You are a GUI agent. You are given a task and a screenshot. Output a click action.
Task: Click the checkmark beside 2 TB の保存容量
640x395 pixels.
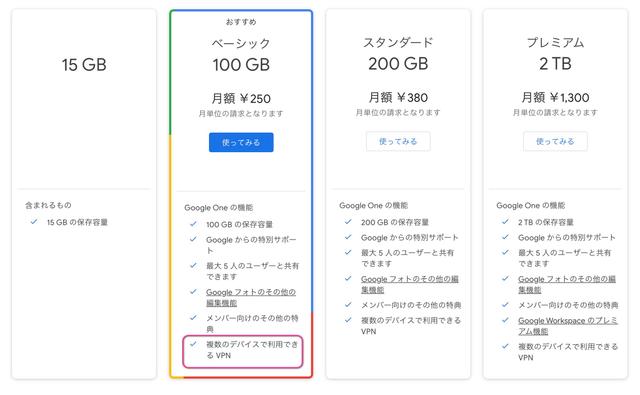pyautogui.click(x=505, y=222)
